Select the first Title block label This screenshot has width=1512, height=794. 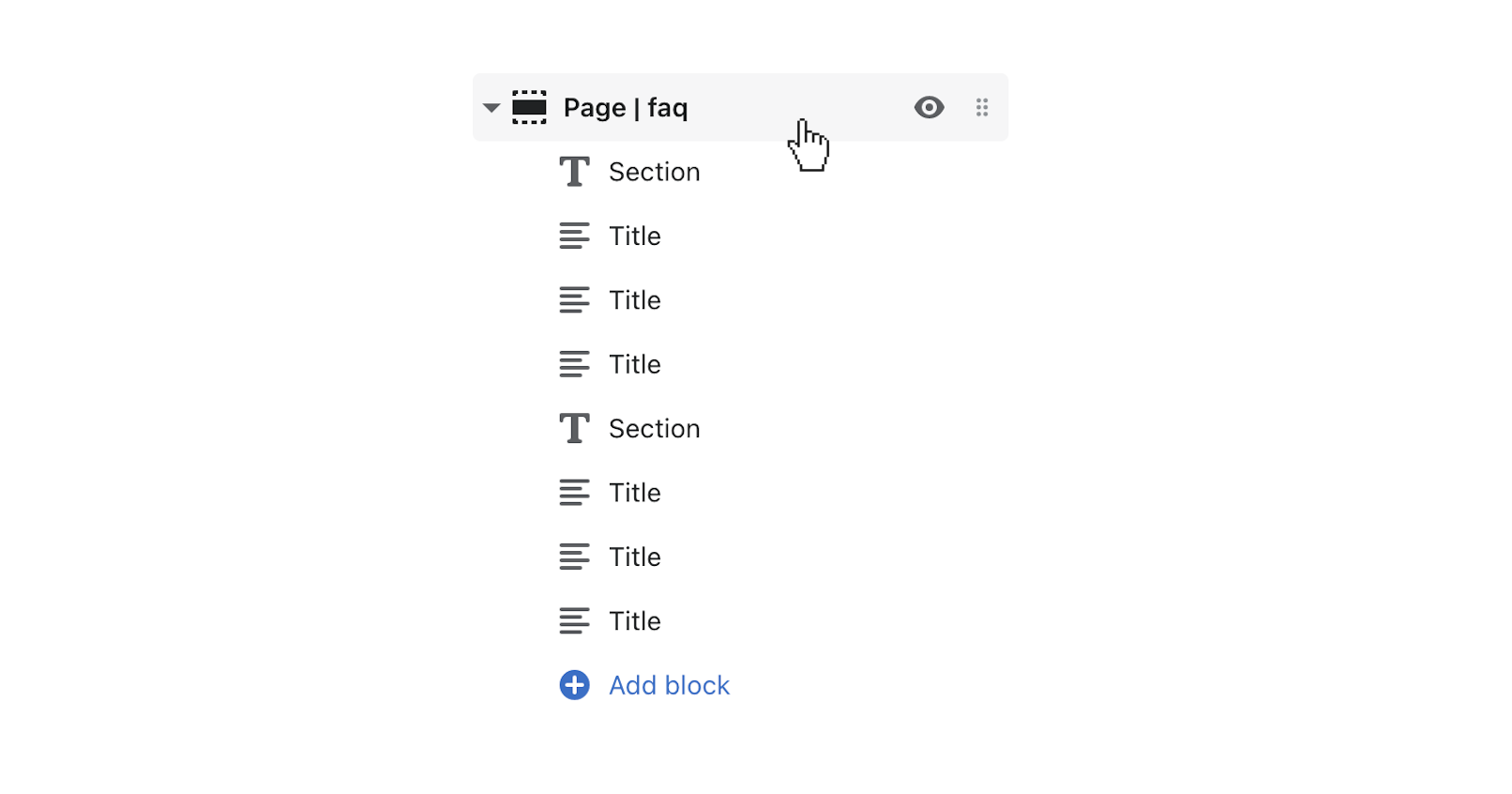(x=634, y=236)
